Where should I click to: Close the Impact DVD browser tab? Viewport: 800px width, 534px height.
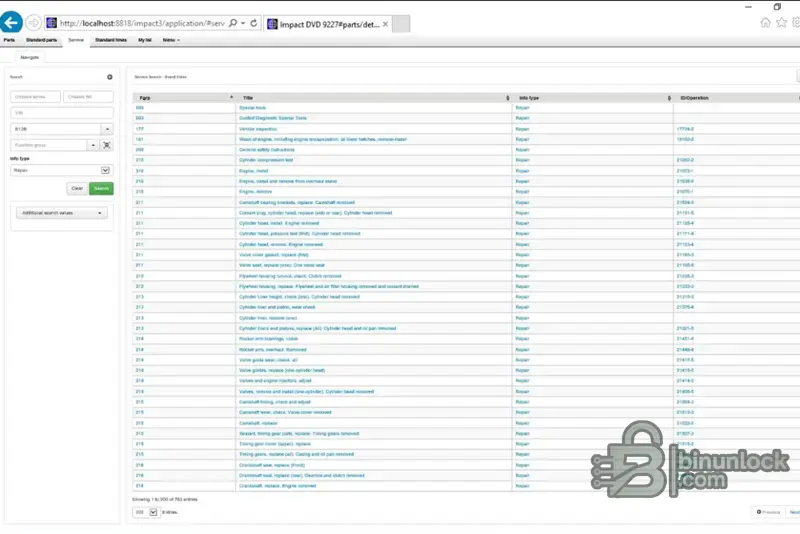pos(385,24)
